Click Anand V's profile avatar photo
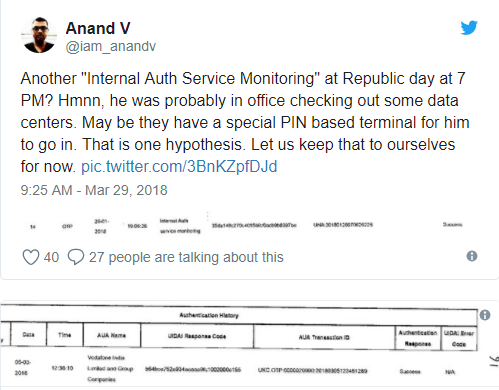This screenshot has width=499, height=390. [39, 35]
